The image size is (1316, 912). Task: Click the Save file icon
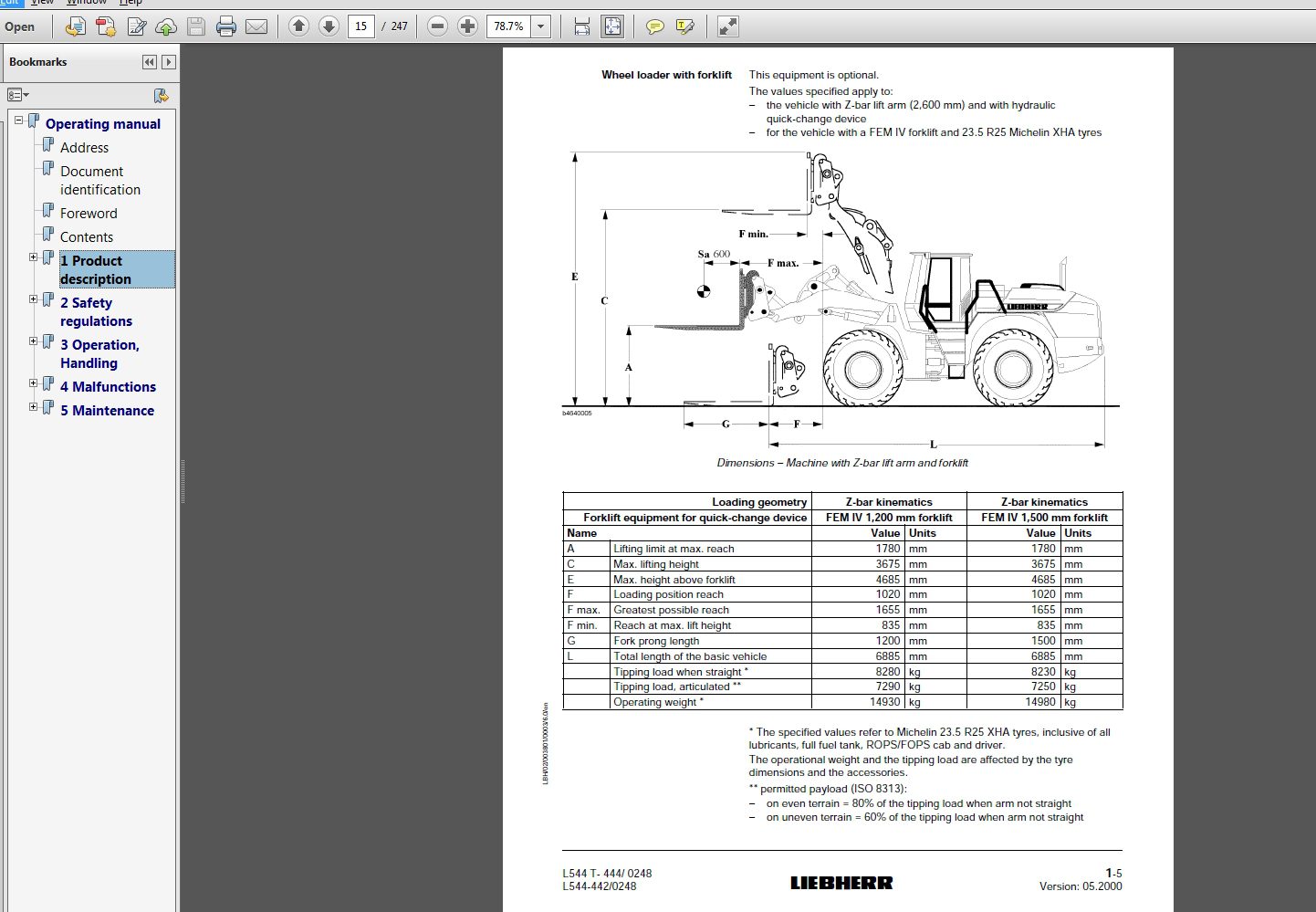pos(195,26)
